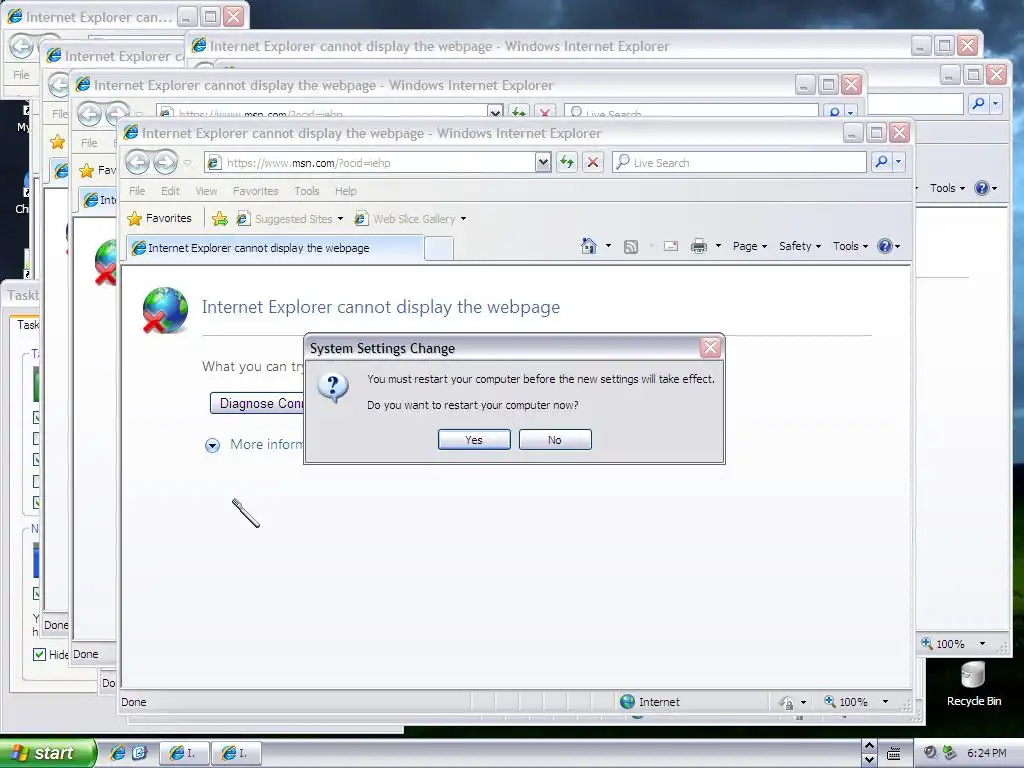Click Tools menu in the back IE window
This screenshot has width=1024, height=768.
(947, 188)
